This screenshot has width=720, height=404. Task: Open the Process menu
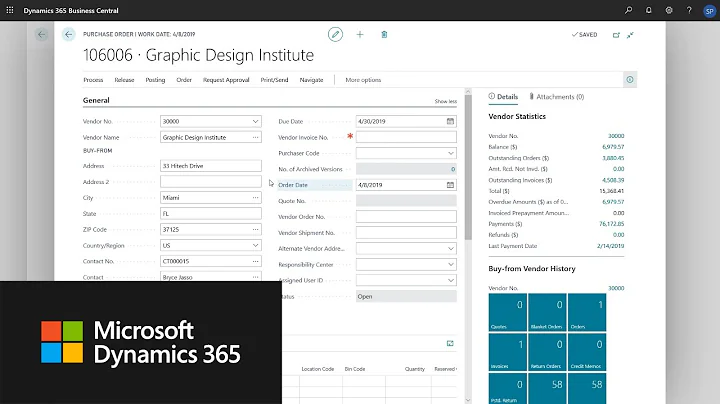(x=93, y=80)
